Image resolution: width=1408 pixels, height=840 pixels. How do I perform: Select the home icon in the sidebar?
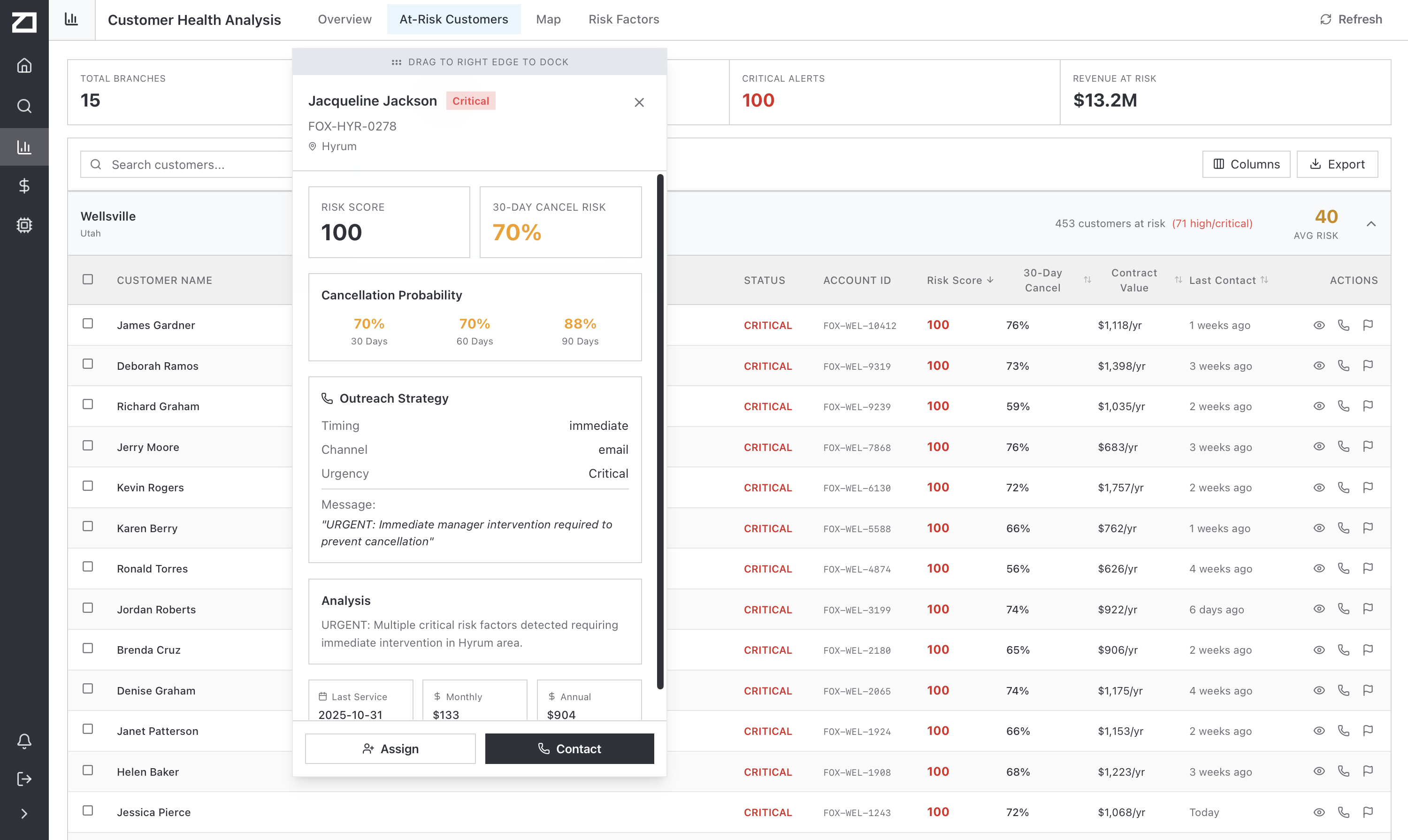pos(24,65)
